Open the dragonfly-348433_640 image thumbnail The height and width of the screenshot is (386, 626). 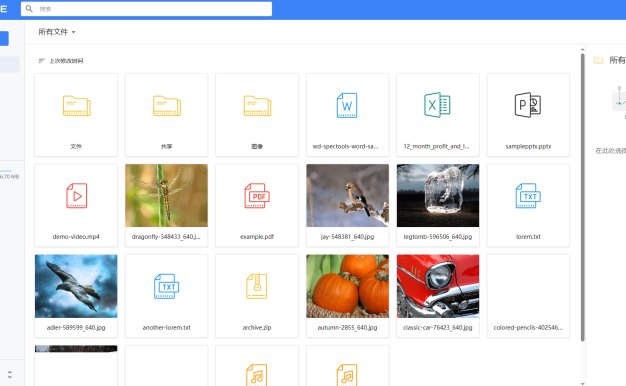click(166, 196)
